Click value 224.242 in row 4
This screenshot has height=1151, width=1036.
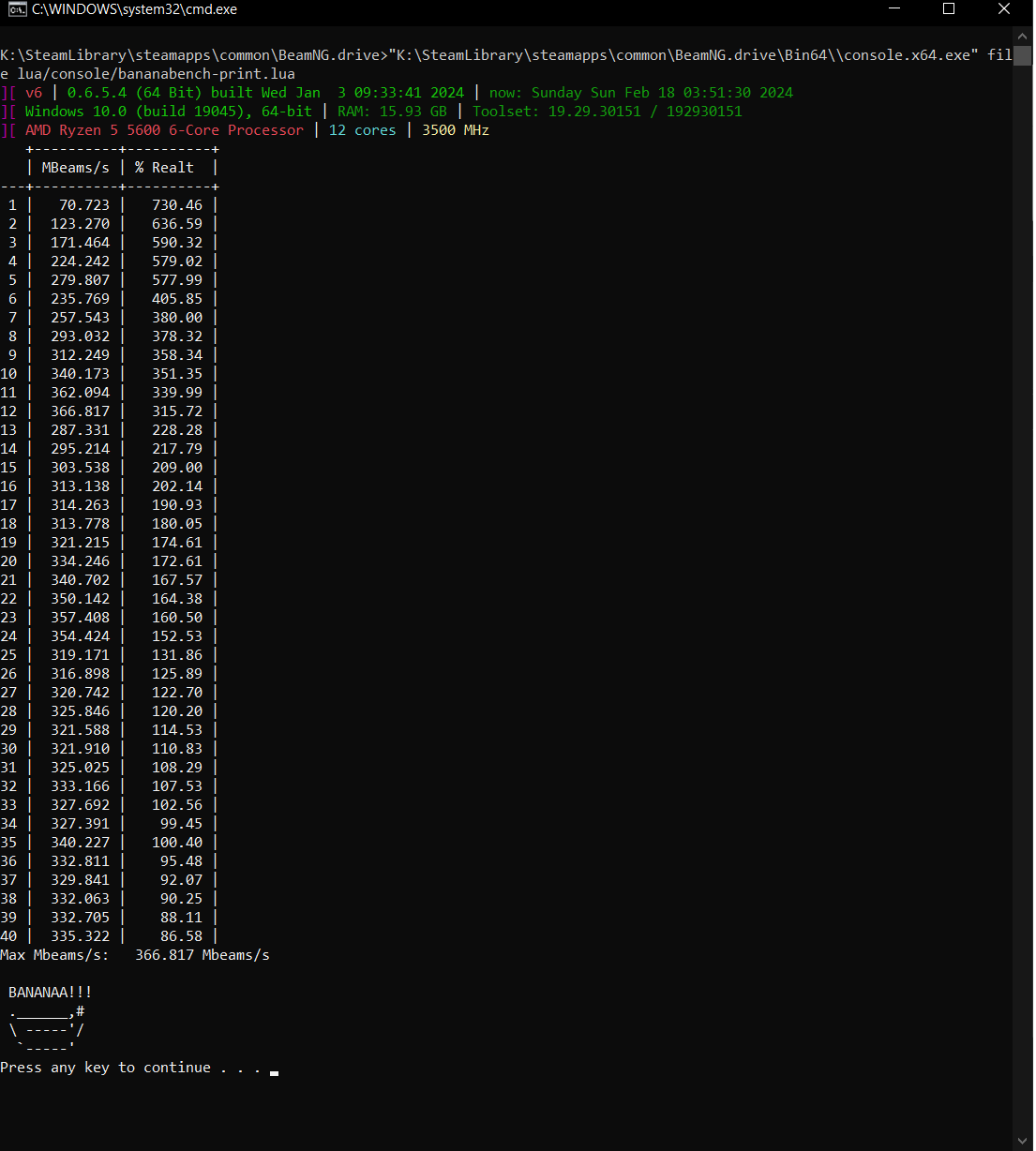coord(80,262)
